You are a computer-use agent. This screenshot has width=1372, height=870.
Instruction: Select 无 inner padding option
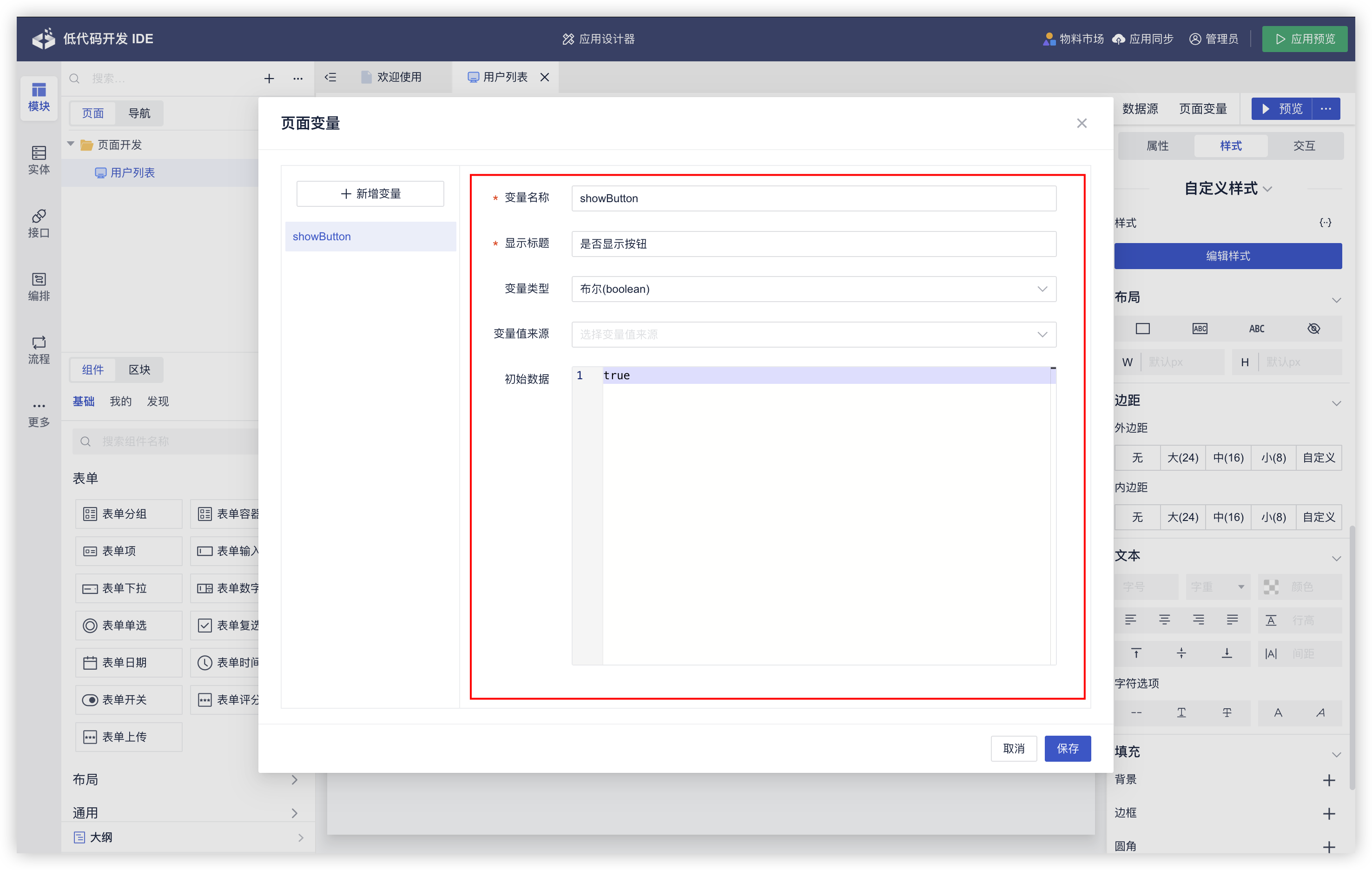pos(1137,517)
